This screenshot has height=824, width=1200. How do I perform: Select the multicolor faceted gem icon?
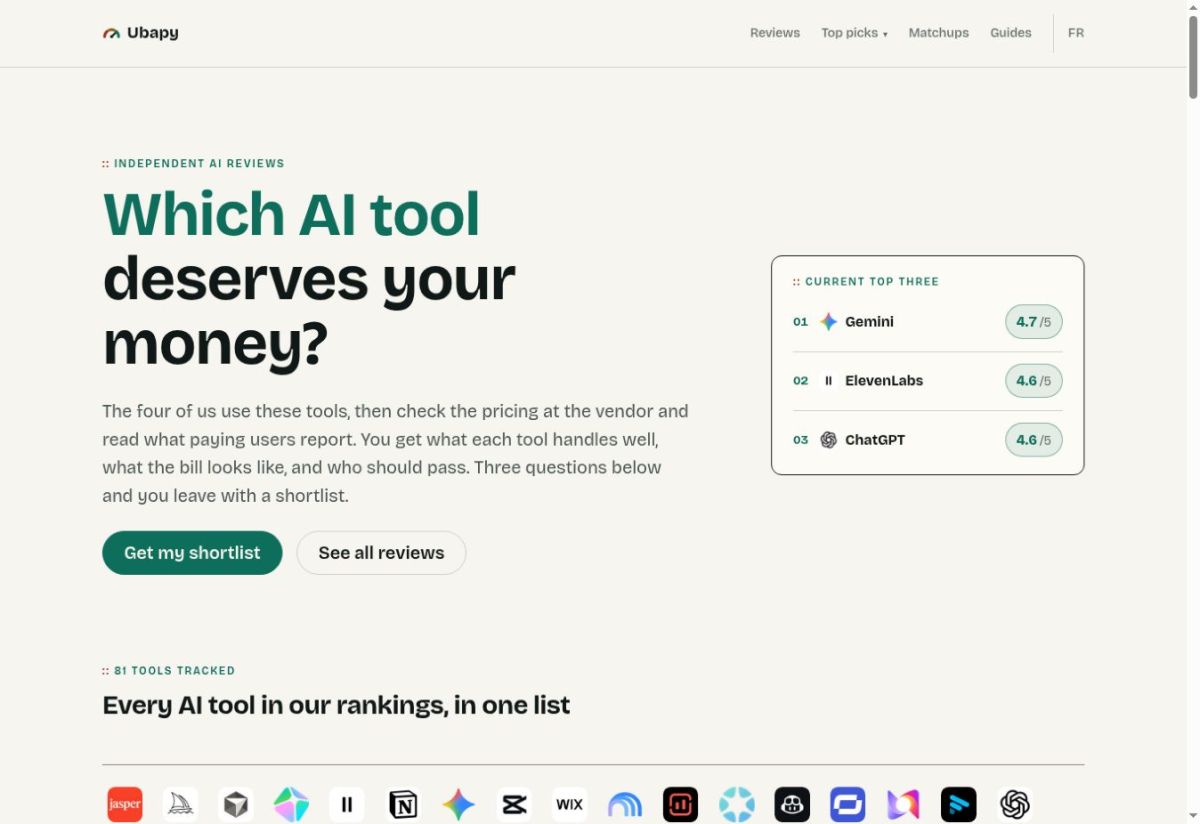point(291,804)
